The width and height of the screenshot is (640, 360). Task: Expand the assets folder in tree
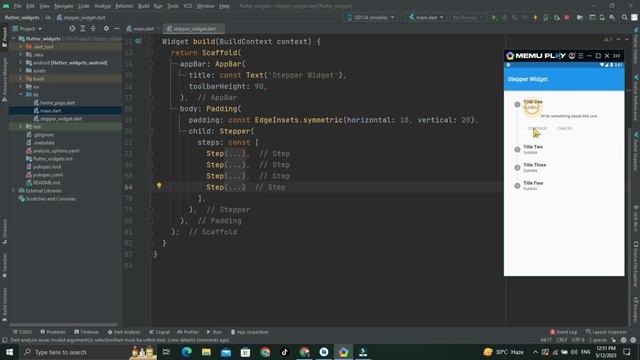20,70
